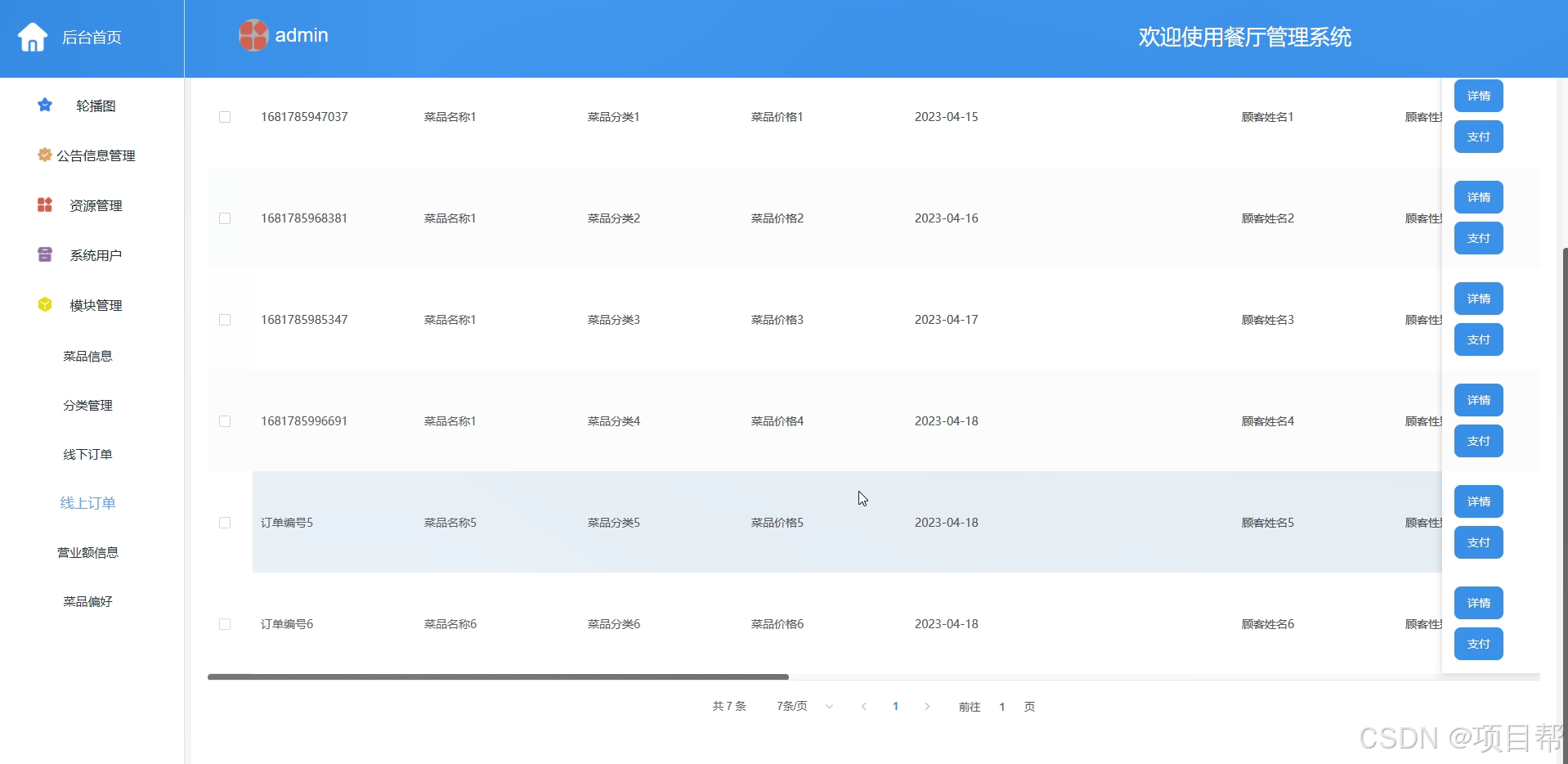This screenshot has width=1568, height=764.
Task: Click the 共 7 条 total count text
Action: tap(729, 706)
